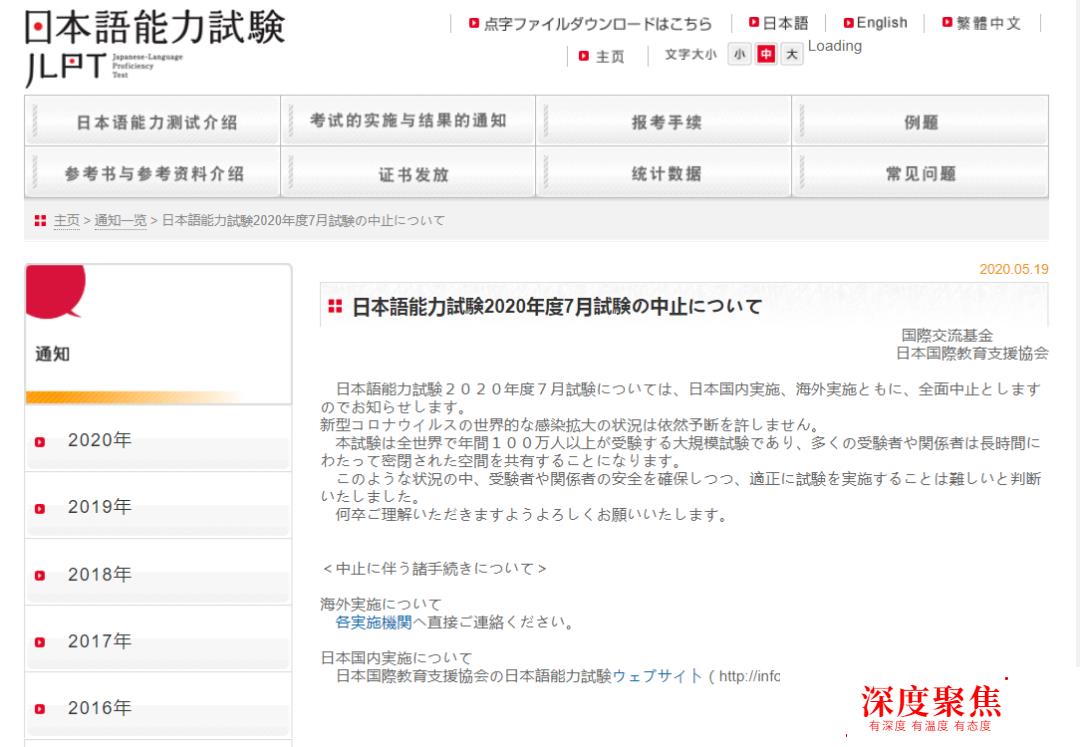
Task: Click the date 2020.05.19
Action: coord(1014,269)
